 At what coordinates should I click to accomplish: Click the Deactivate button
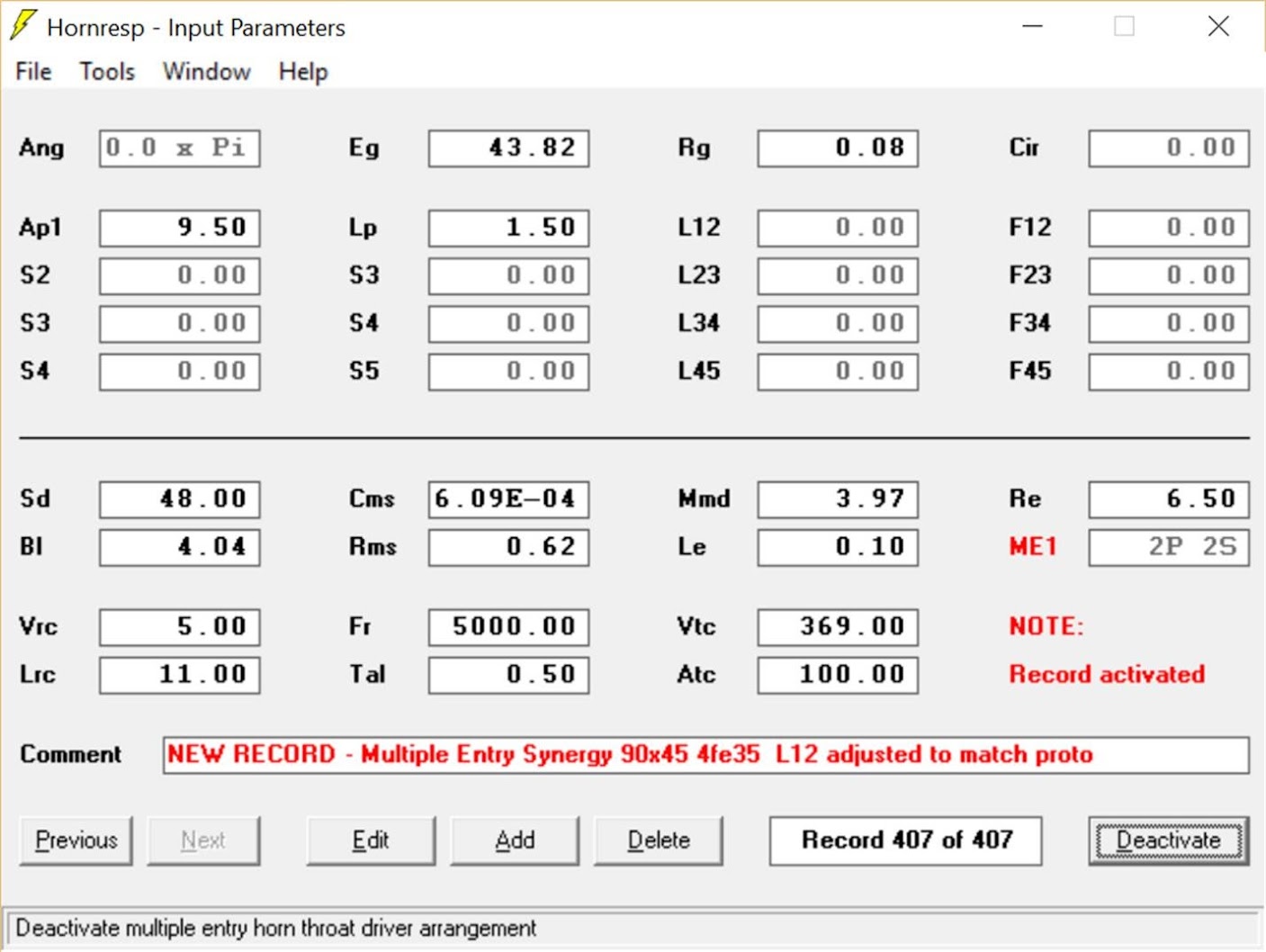[1169, 840]
